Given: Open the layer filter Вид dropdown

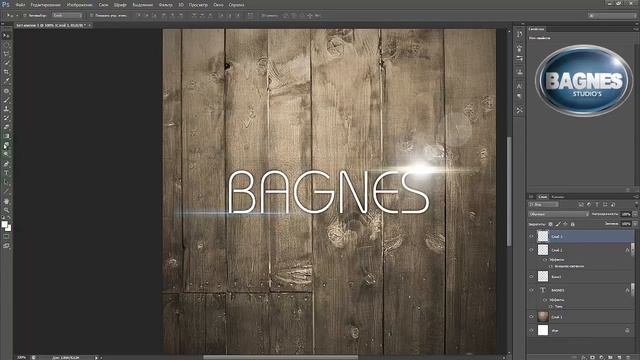Looking at the screenshot, I should pyautogui.click(x=543, y=204).
